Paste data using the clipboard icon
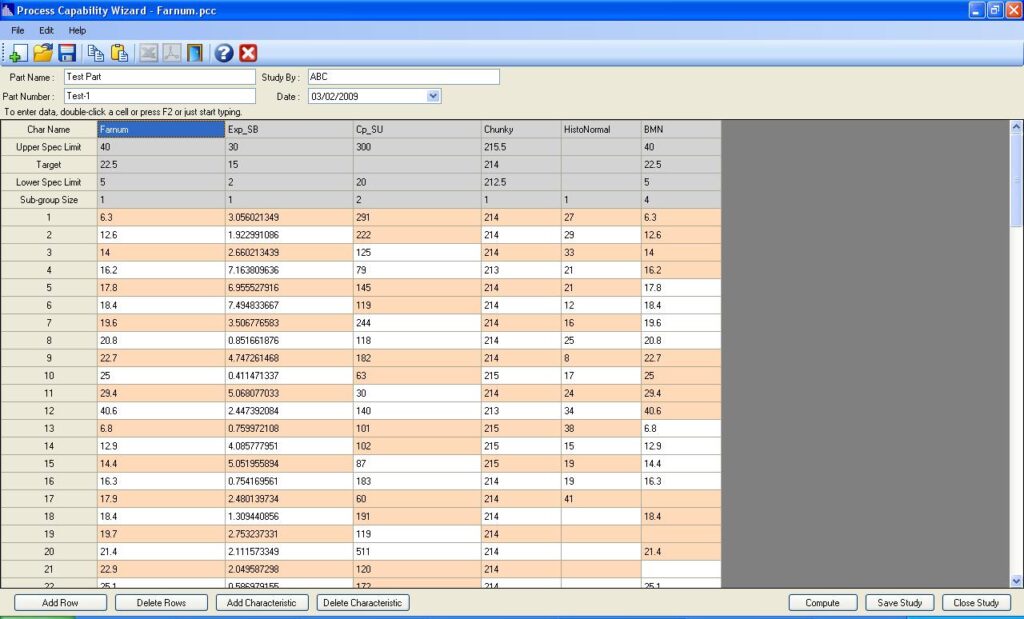Screen dimensions: 1024x619 tap(119, 53)
